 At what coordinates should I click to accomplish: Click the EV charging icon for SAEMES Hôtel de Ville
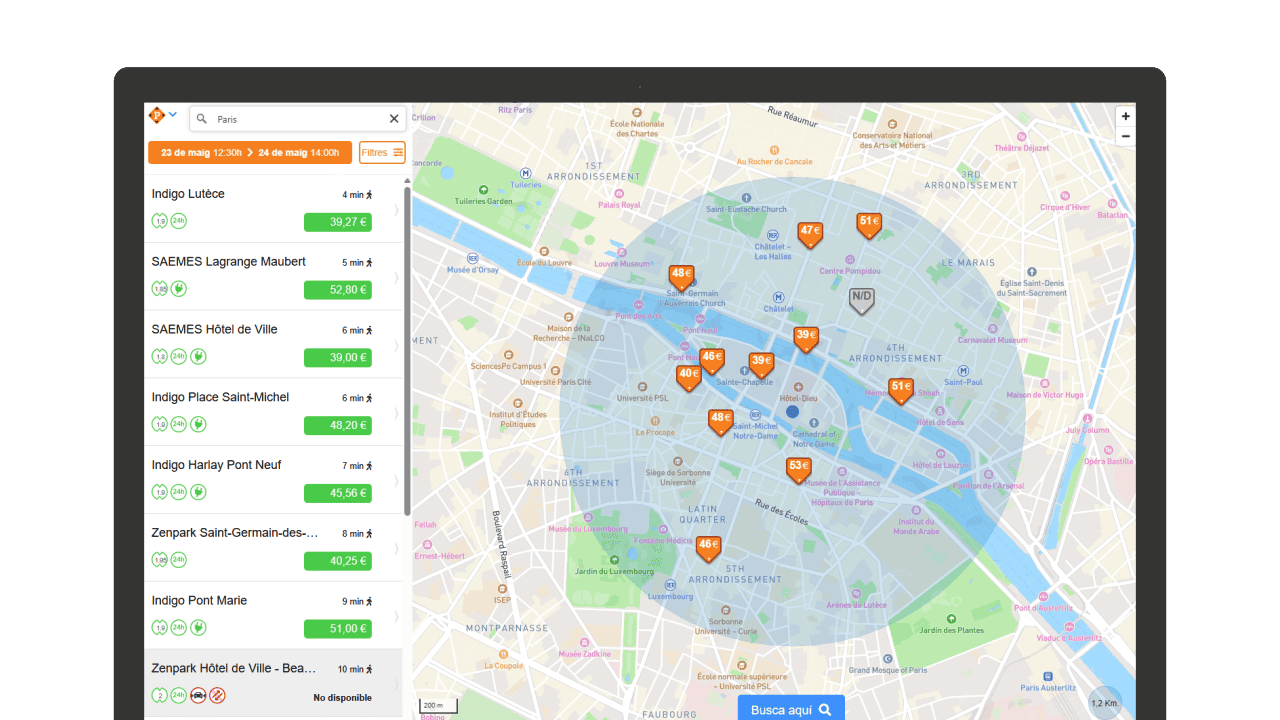coord(198,356)
